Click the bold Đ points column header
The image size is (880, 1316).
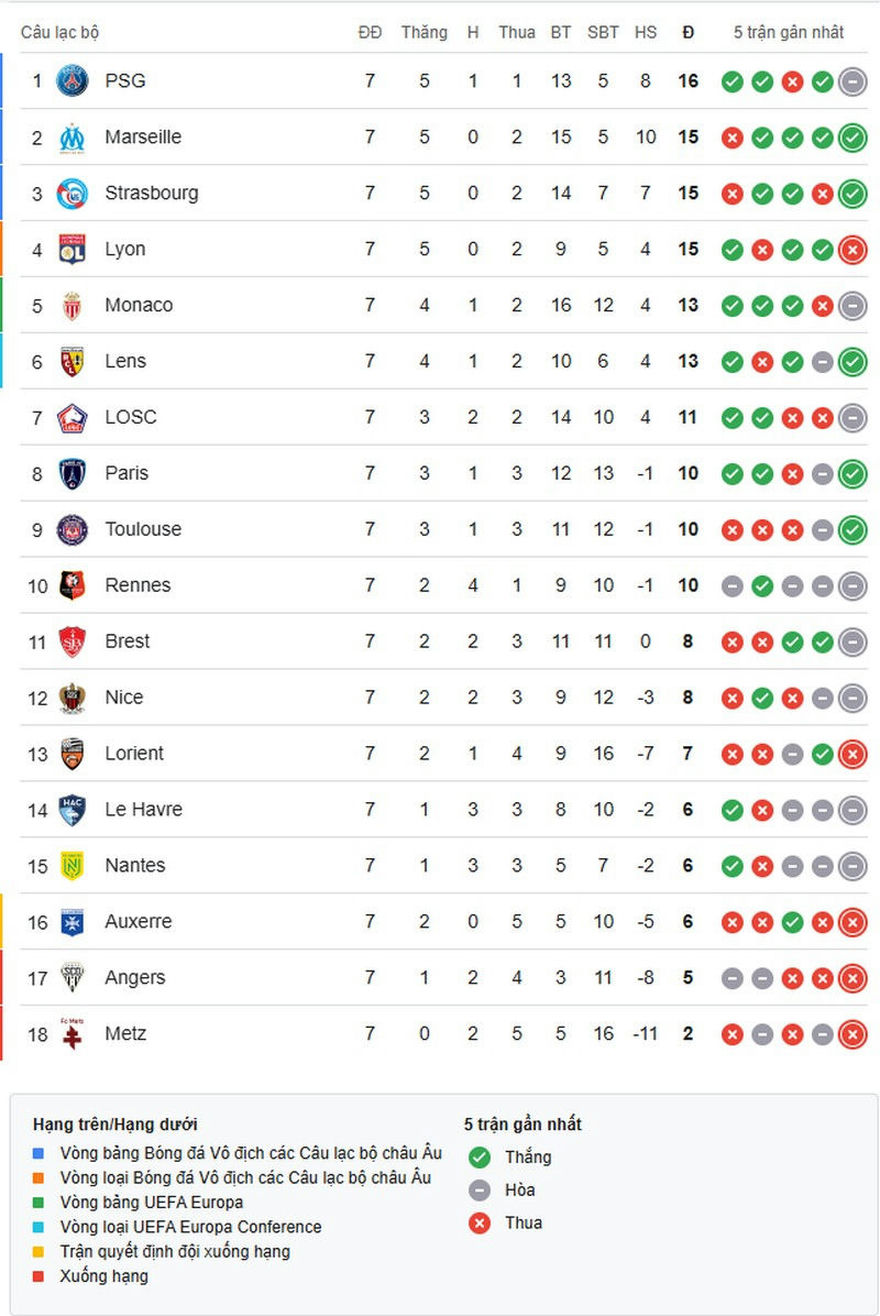click(688, 32)
